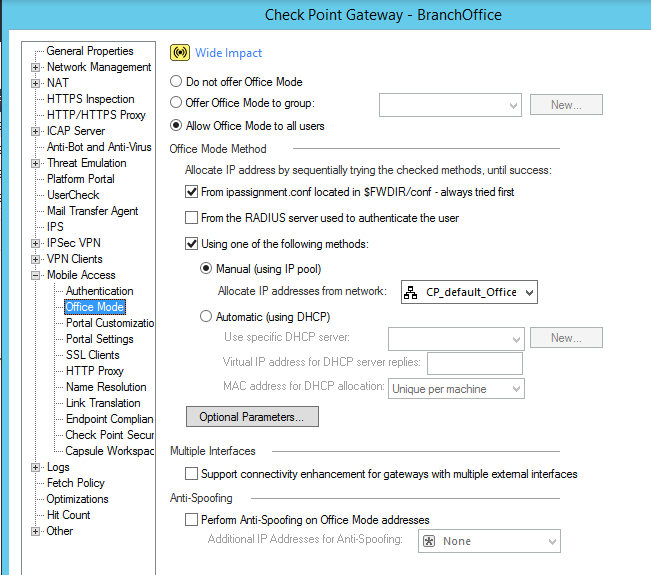Uncheck the ipassignment.conf allocation checkbox
651x575 pixels.
[192, 191]
